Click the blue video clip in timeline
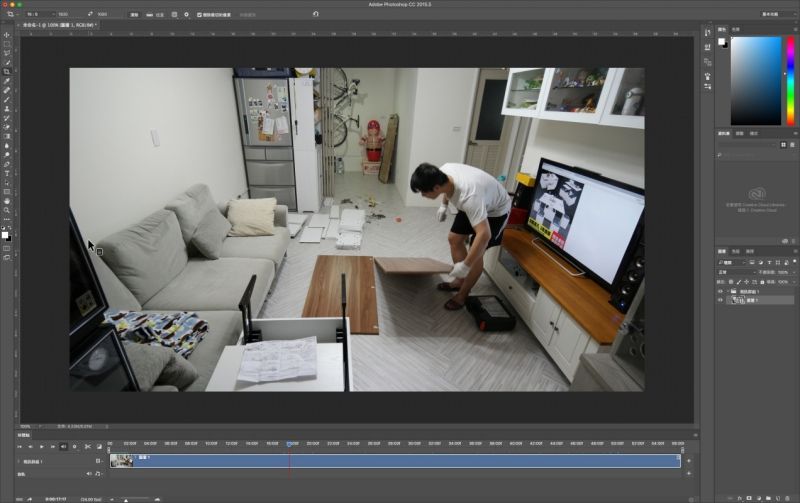This screenshot has height=503, width=800. pyautogui.click(x=400, y=461)
